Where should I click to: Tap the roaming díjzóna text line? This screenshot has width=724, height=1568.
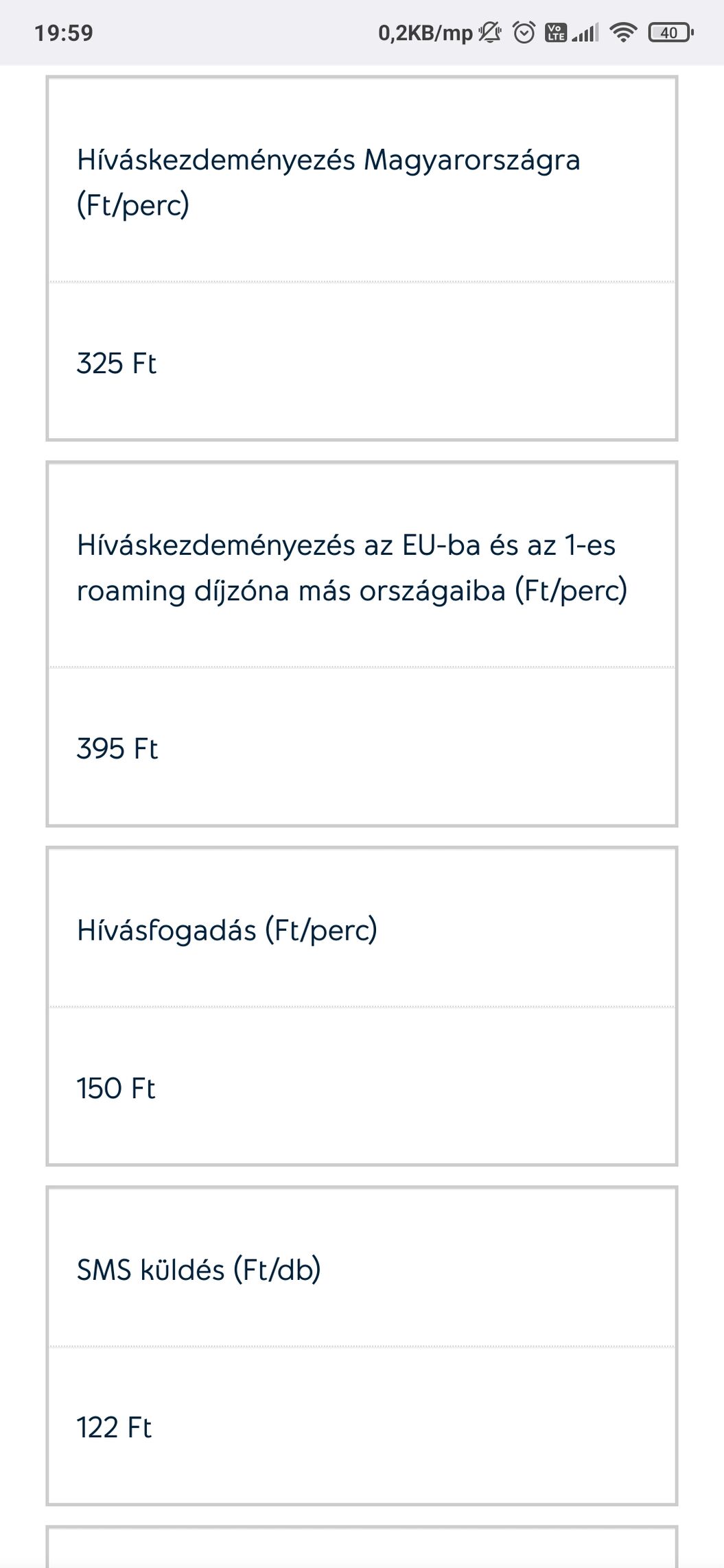(352, 591)
